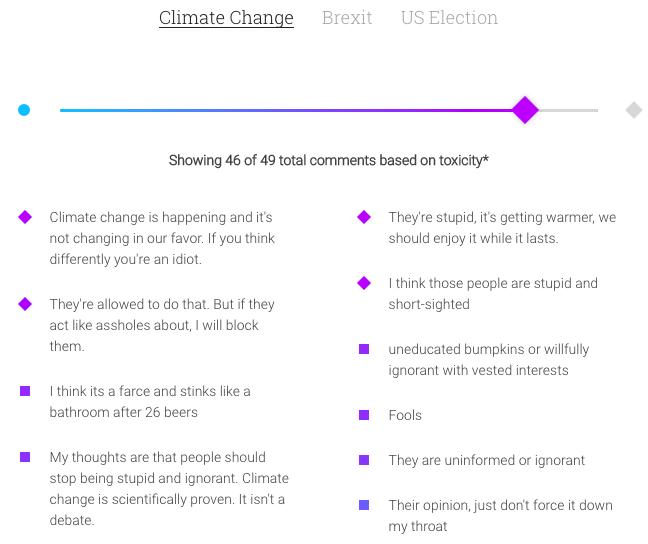Open the US Election tab
This screenshot has height=544, width=648.
click(x=449, y=18)
